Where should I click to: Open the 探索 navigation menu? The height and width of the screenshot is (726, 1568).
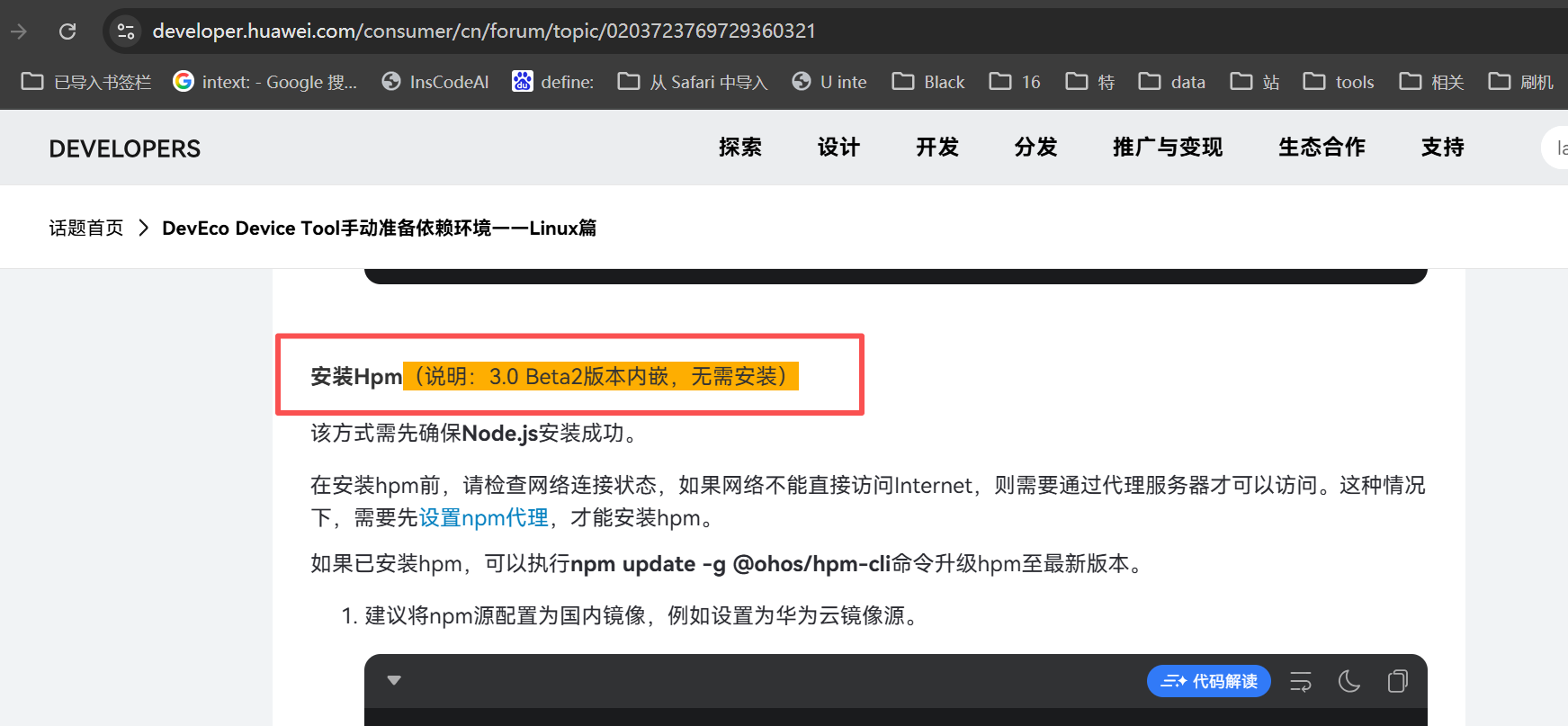pos(740,148)
